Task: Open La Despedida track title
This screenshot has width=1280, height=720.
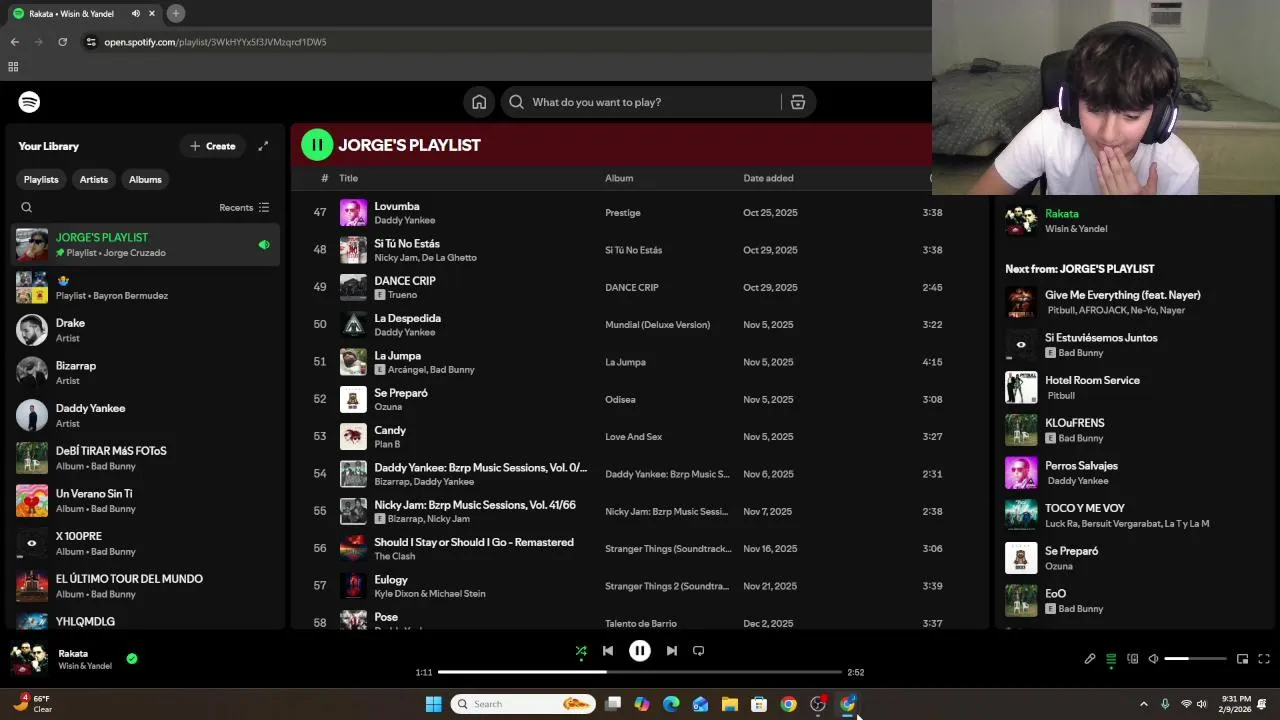Action: click(x=407, y=318)
